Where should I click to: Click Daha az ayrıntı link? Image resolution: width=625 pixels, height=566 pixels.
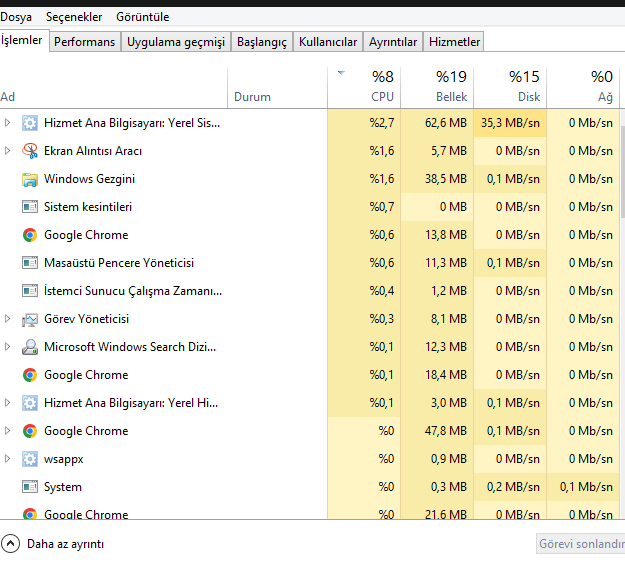65,544
